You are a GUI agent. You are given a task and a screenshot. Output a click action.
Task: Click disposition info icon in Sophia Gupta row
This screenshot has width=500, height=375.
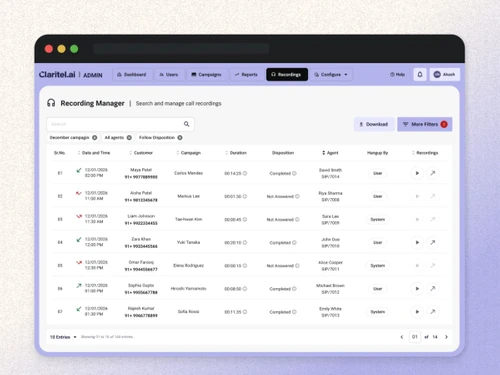[294, 289]
